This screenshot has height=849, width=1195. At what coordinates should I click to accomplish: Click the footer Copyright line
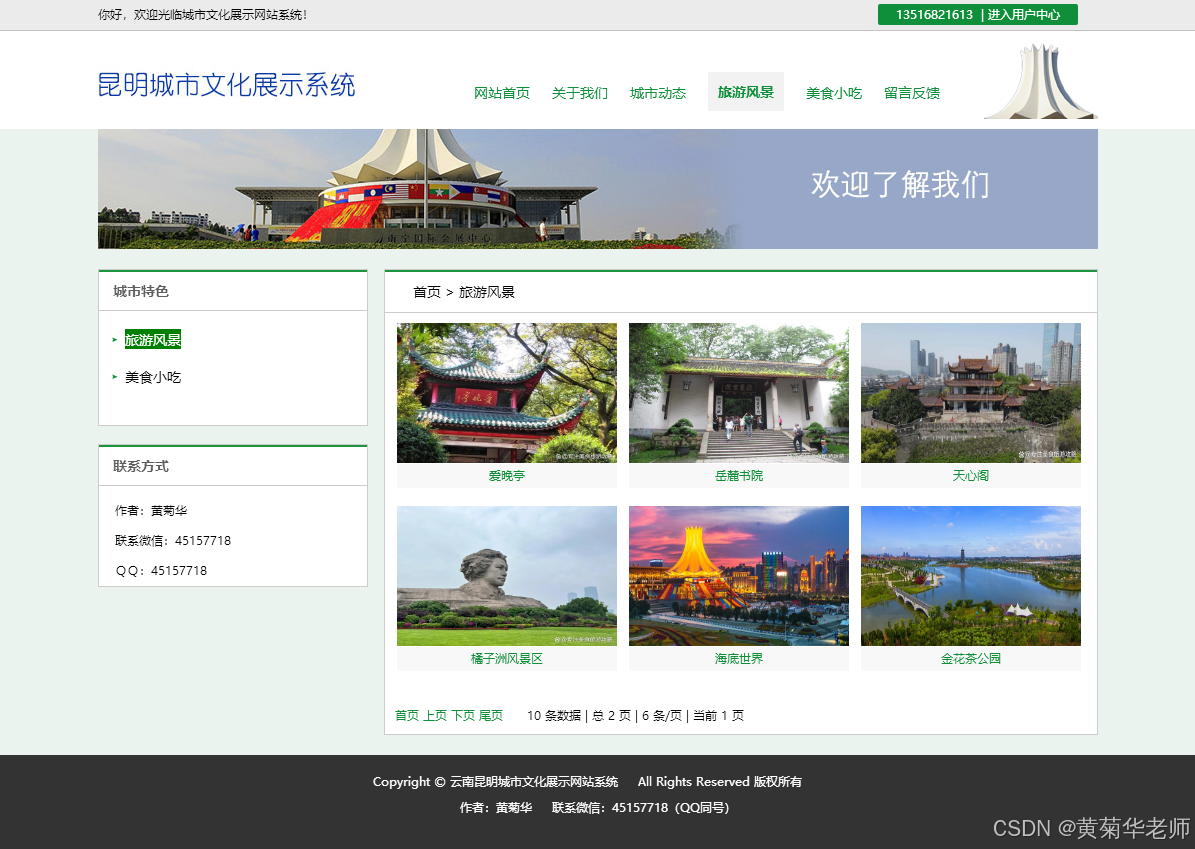click(587, 782)
